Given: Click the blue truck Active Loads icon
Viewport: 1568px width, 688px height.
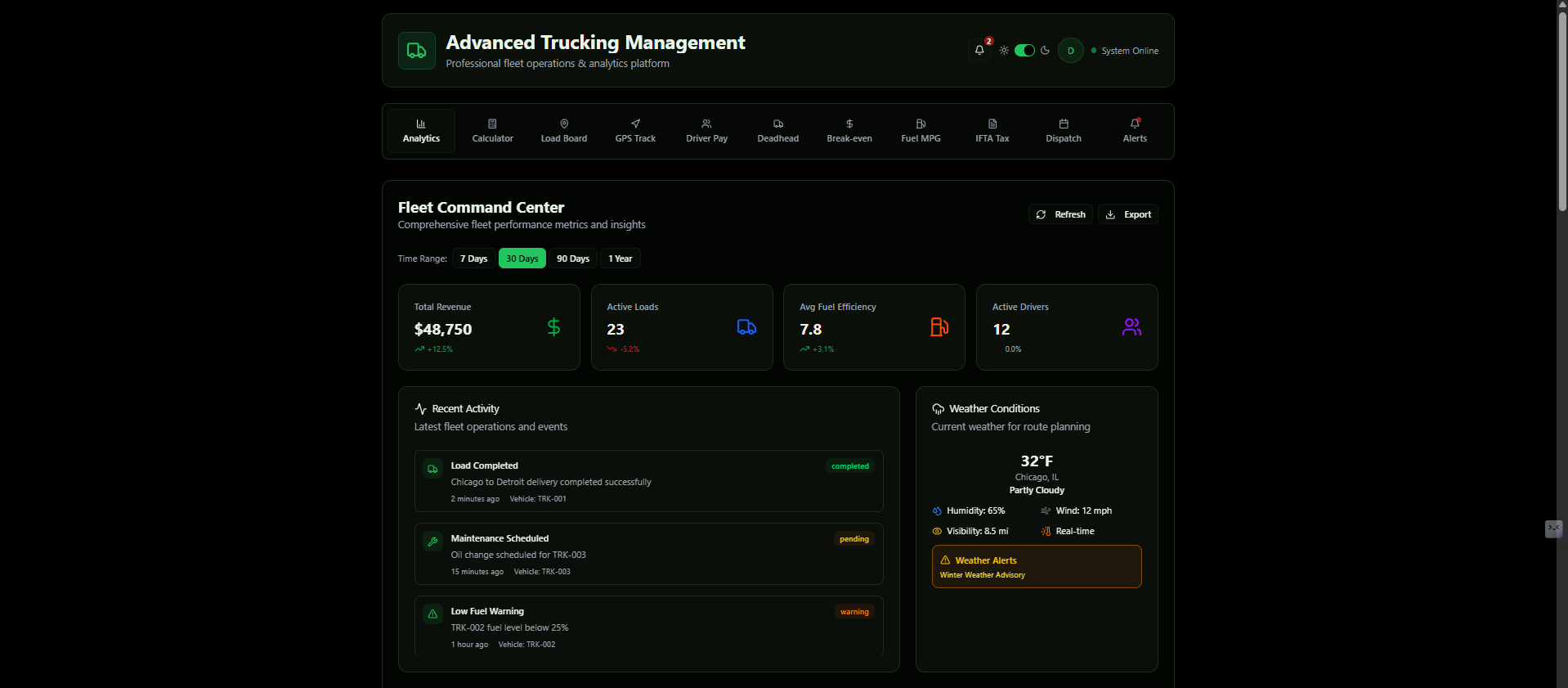Looking at the screenshot, I should [x=746, y=327].
